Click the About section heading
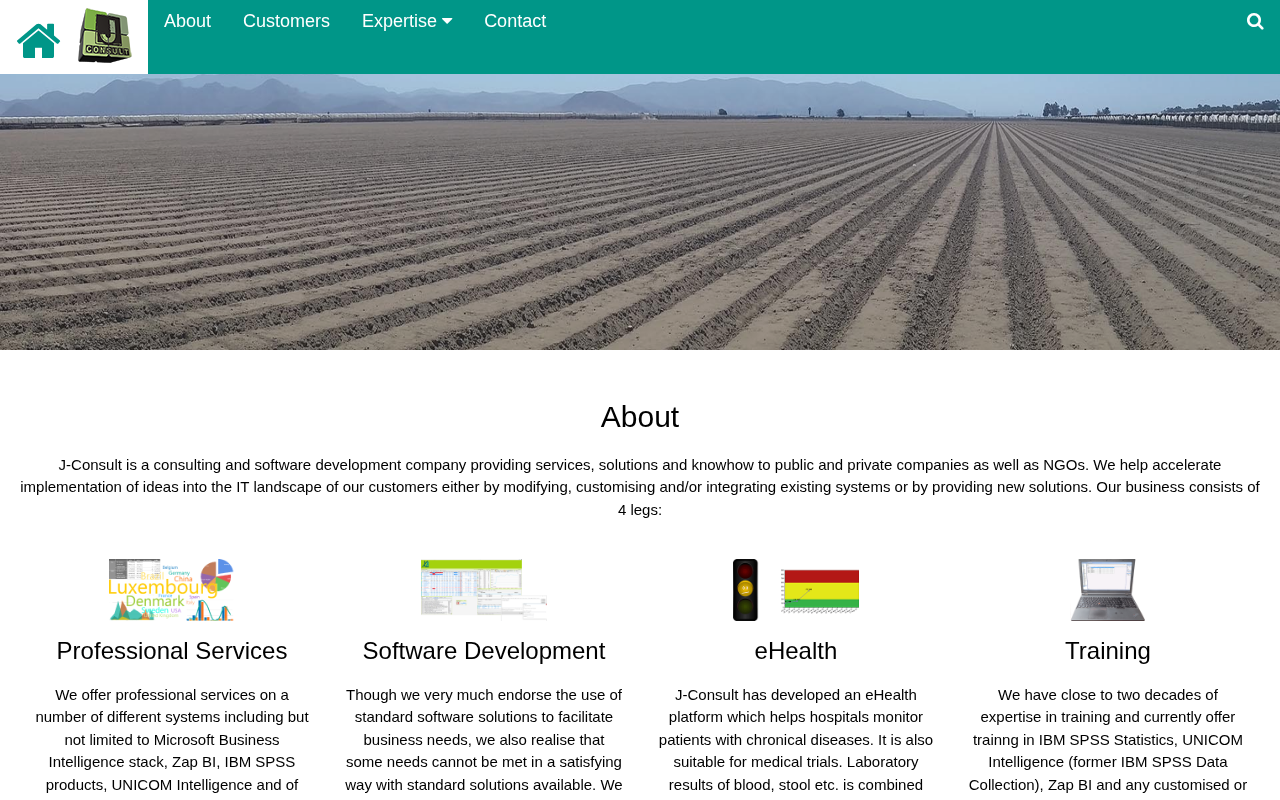Screen dimensions: 1280x800 [x=640, y=417]
